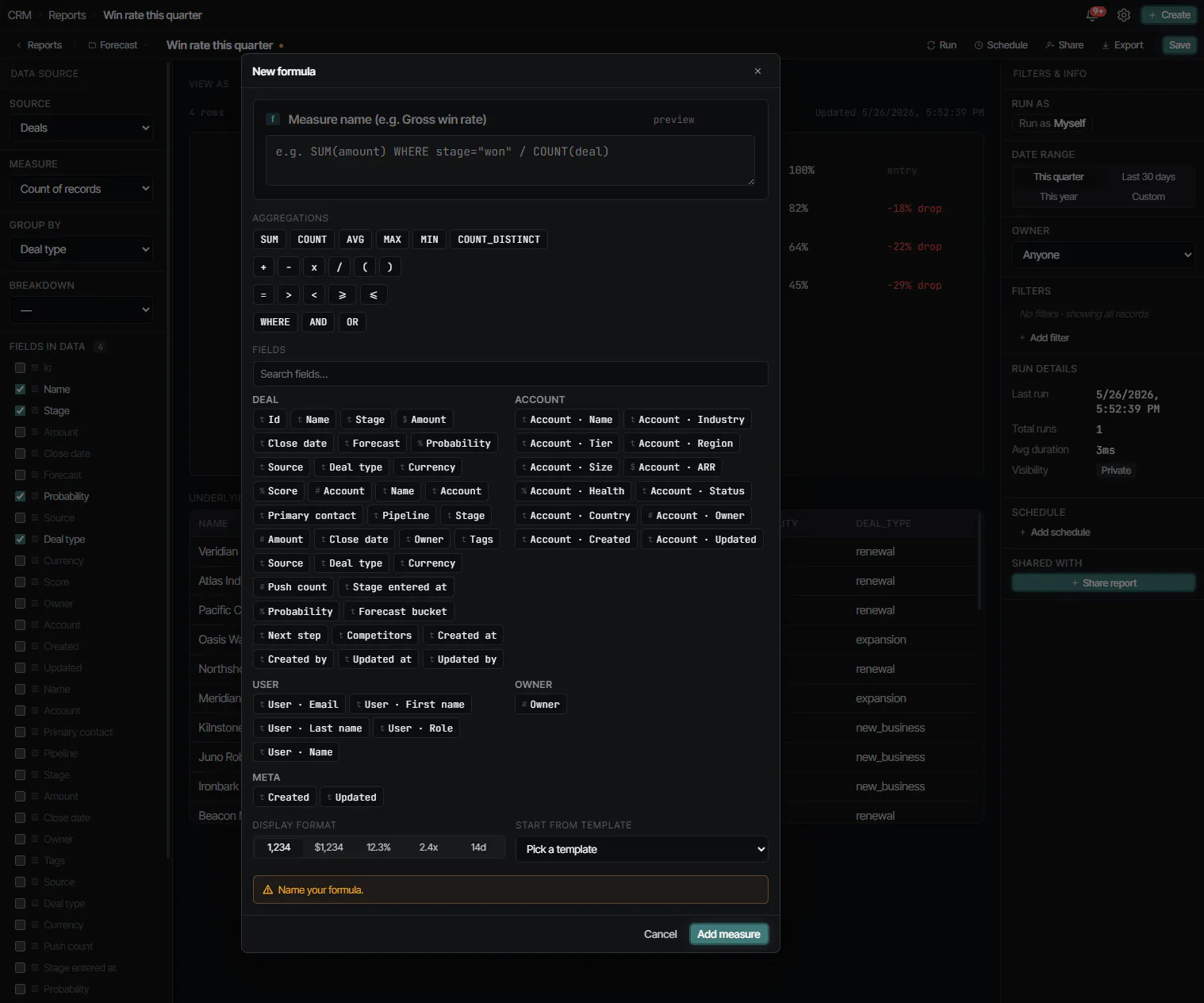Screen dimensions: 1204x1003
Task: Expand the Group By Deal type dropdown
Action: 82,249
